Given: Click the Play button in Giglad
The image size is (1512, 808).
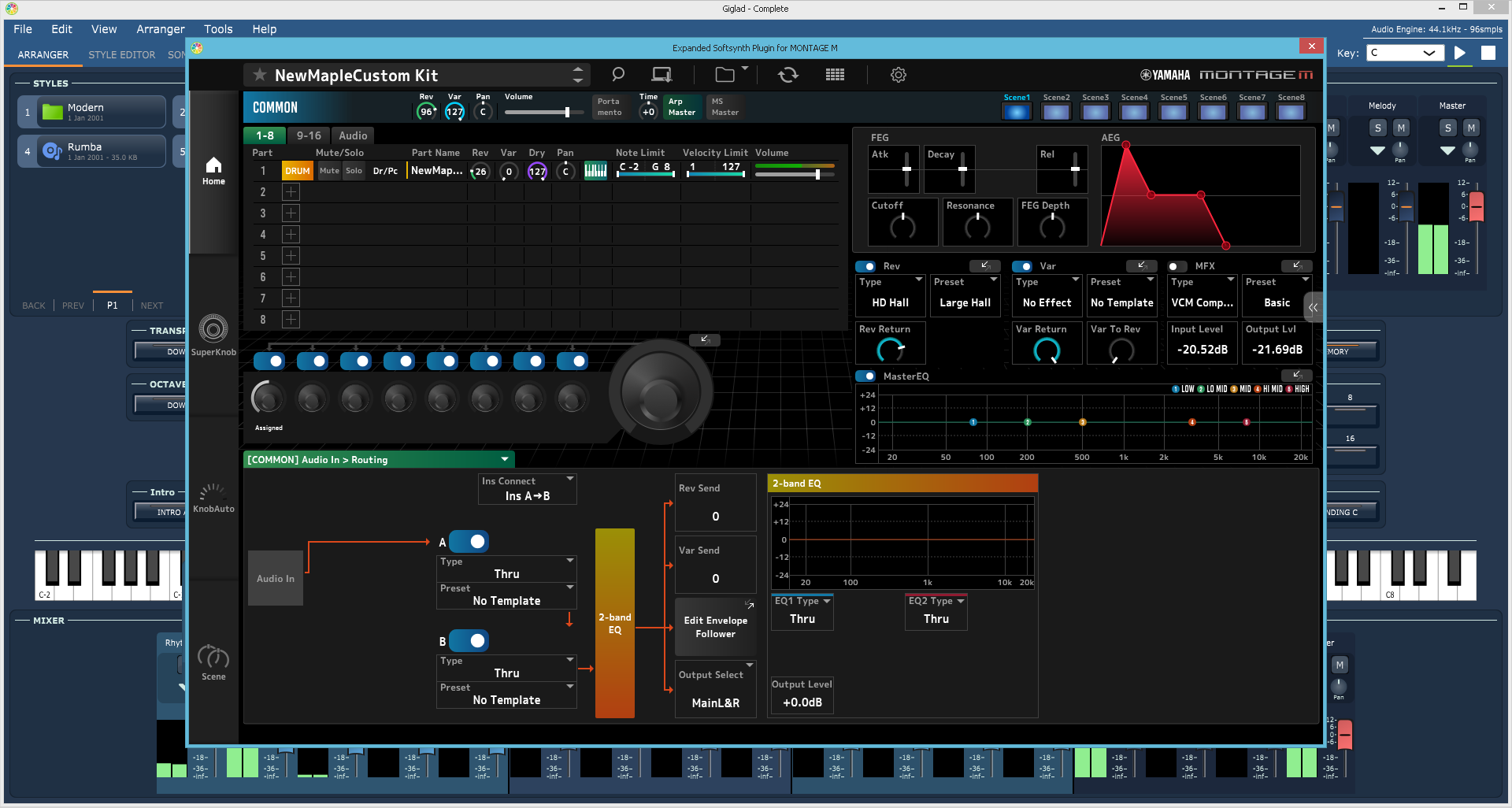Looking at the screenshot, I should point(1460,53).
